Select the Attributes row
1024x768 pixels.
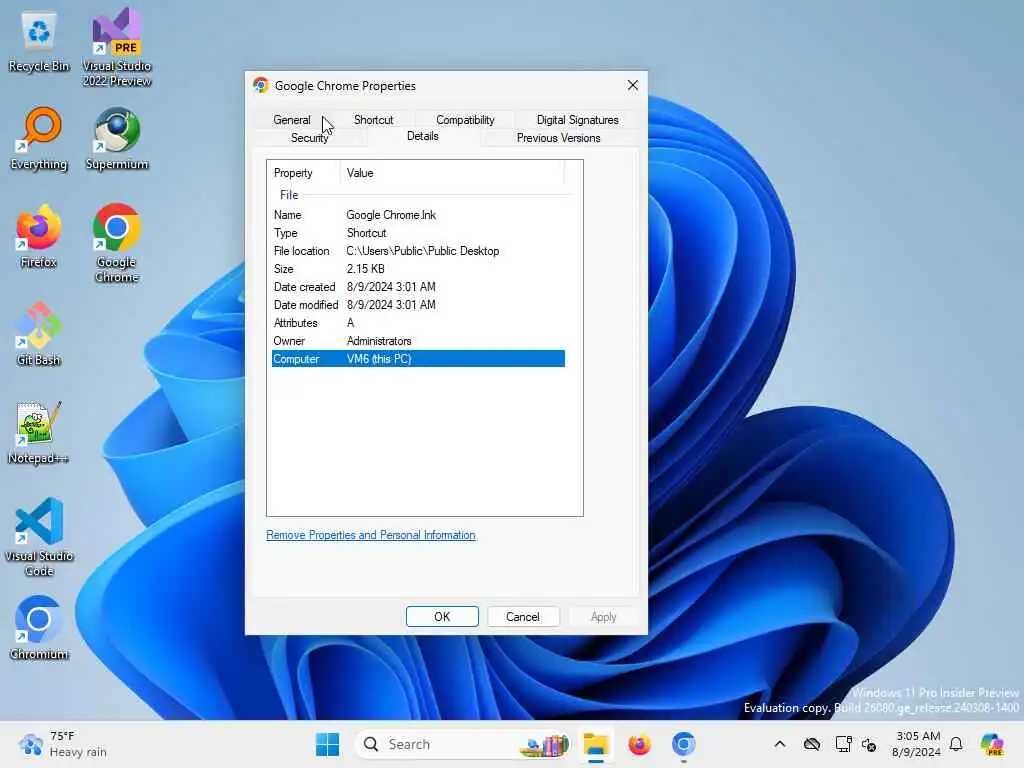coord(418,323)
